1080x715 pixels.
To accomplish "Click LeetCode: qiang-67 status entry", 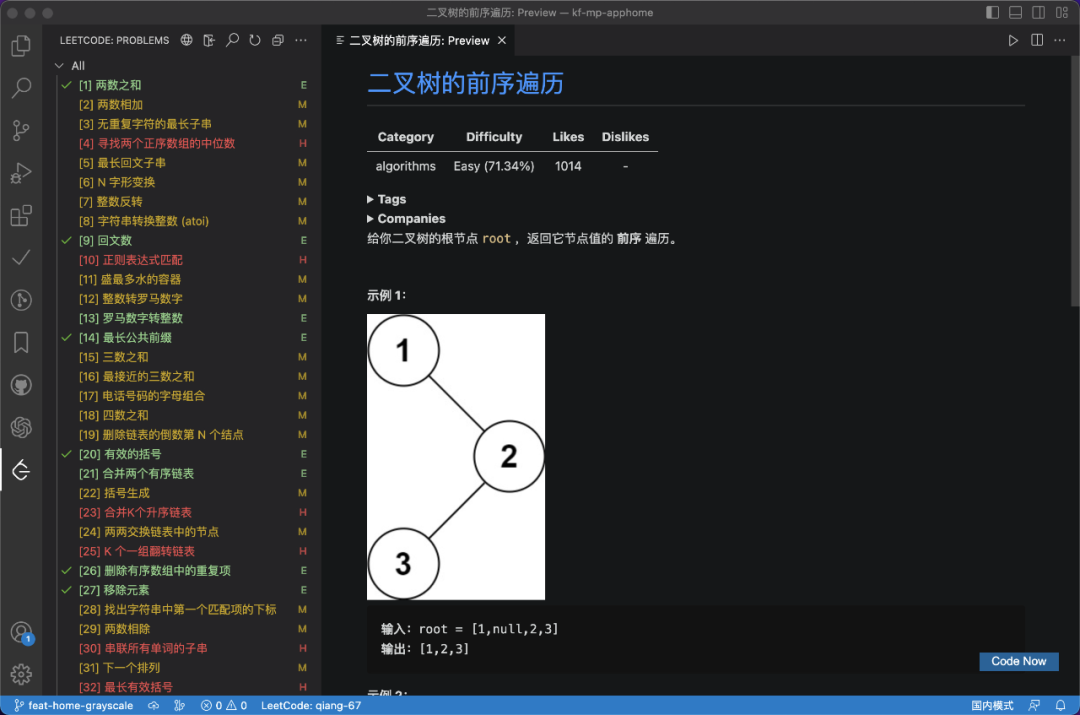I will coord(311,705).
